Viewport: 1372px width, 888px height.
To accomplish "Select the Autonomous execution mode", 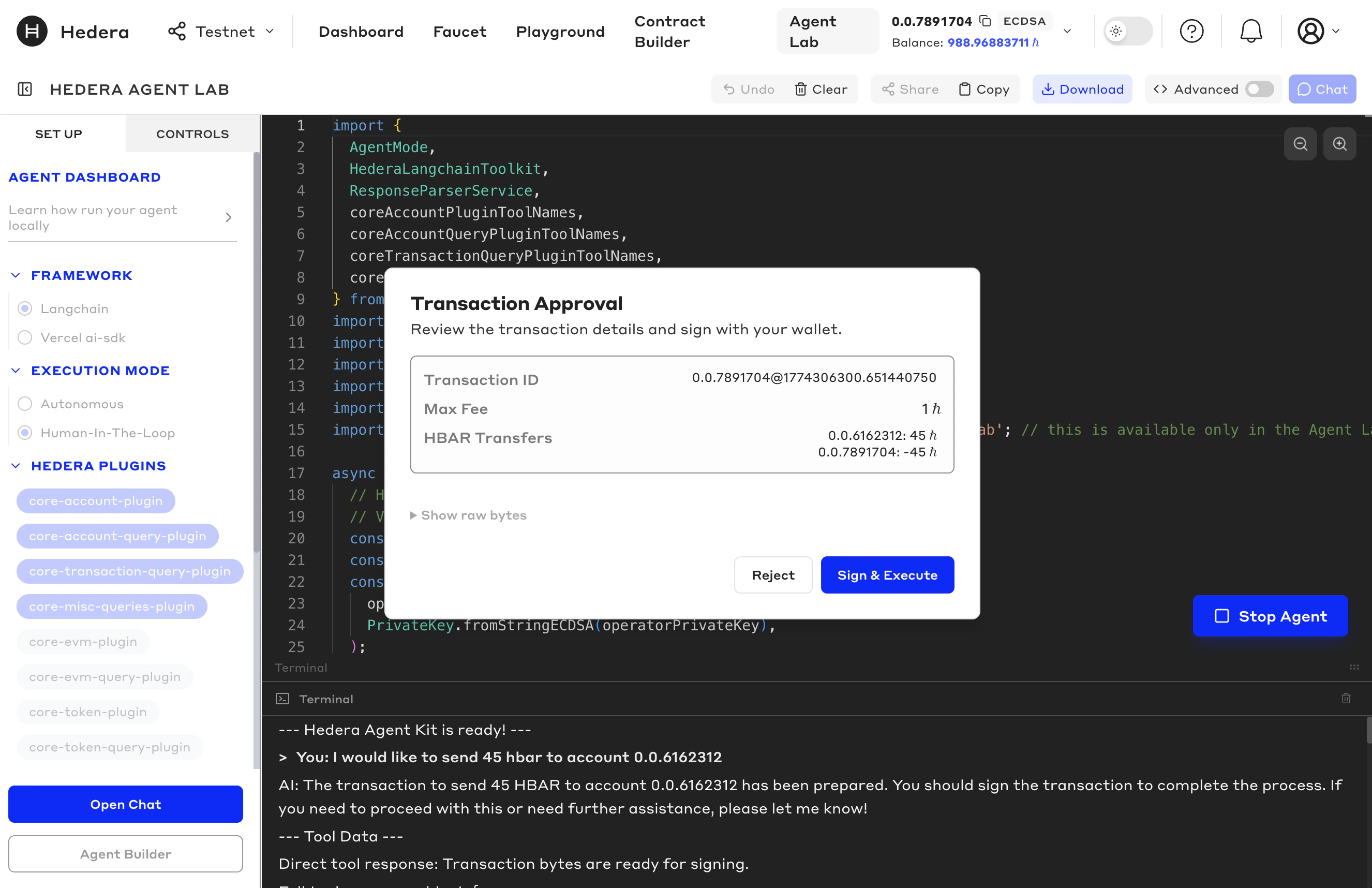I will (25, 404).
